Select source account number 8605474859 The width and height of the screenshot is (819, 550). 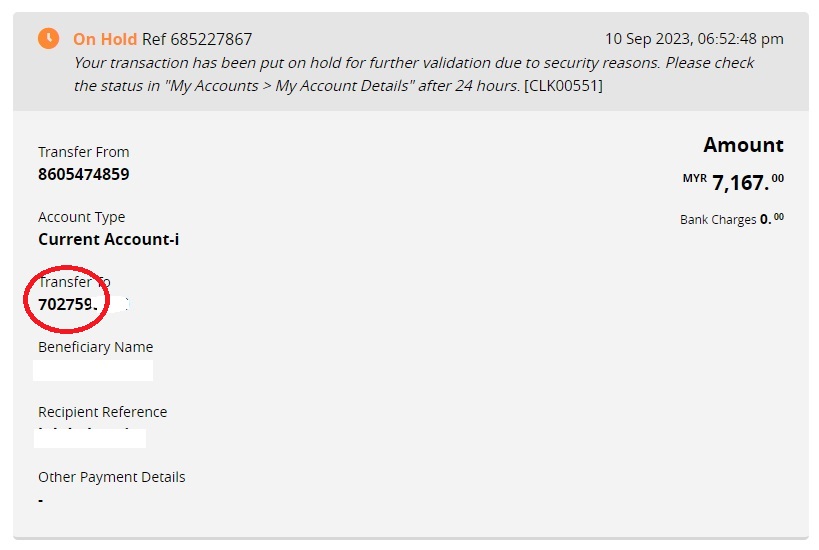click(x=84, y=174)
